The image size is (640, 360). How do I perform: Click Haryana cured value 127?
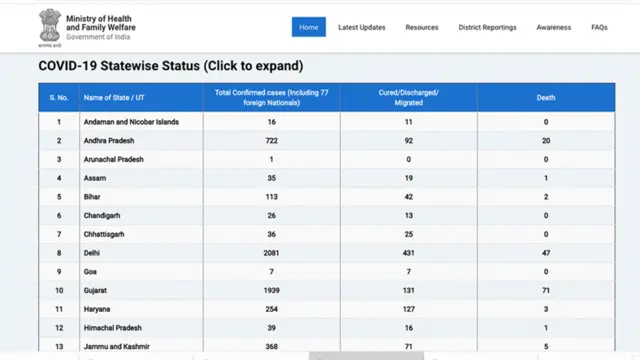tap(409, 309)
